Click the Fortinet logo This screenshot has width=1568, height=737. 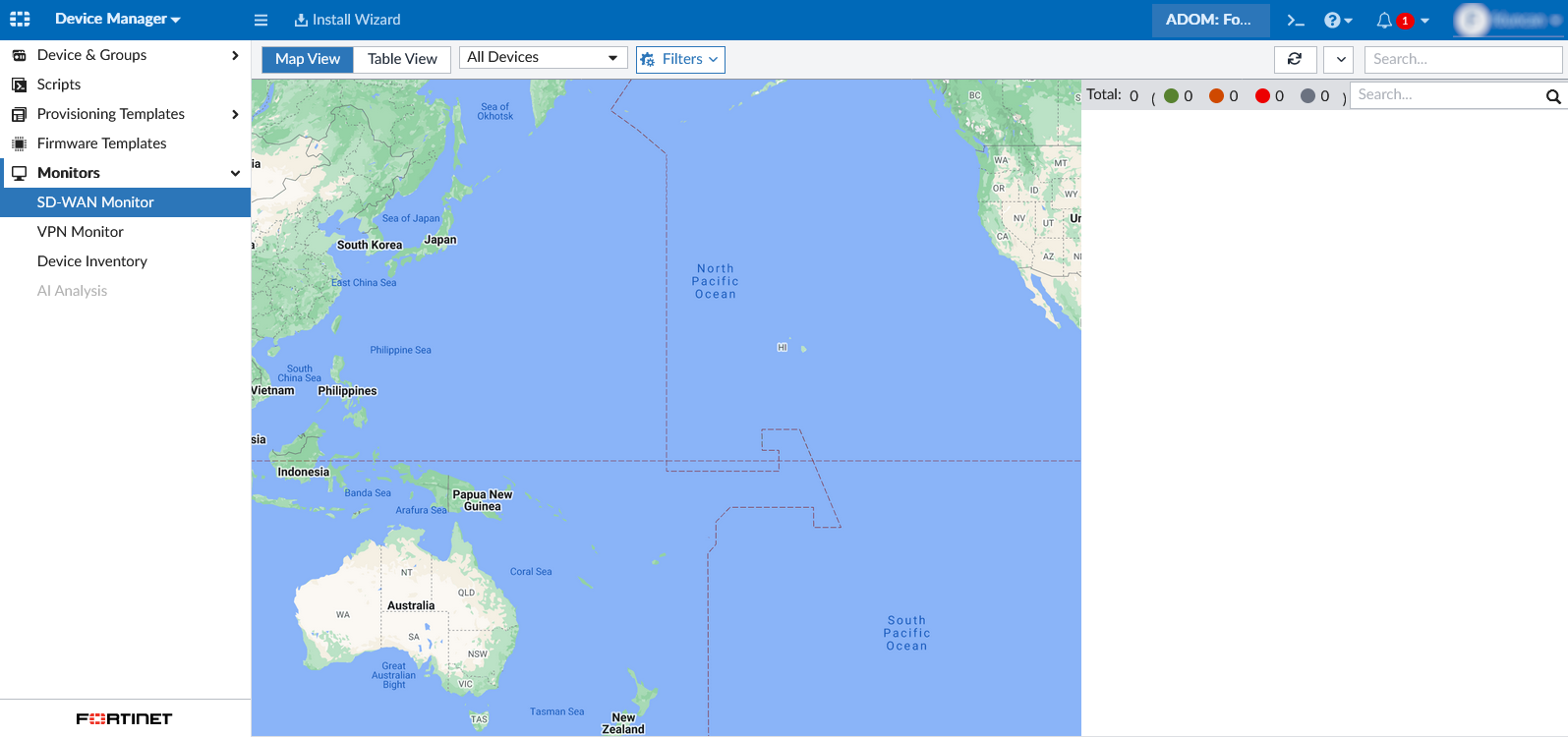pyautogui.click(x=125, y=718)
